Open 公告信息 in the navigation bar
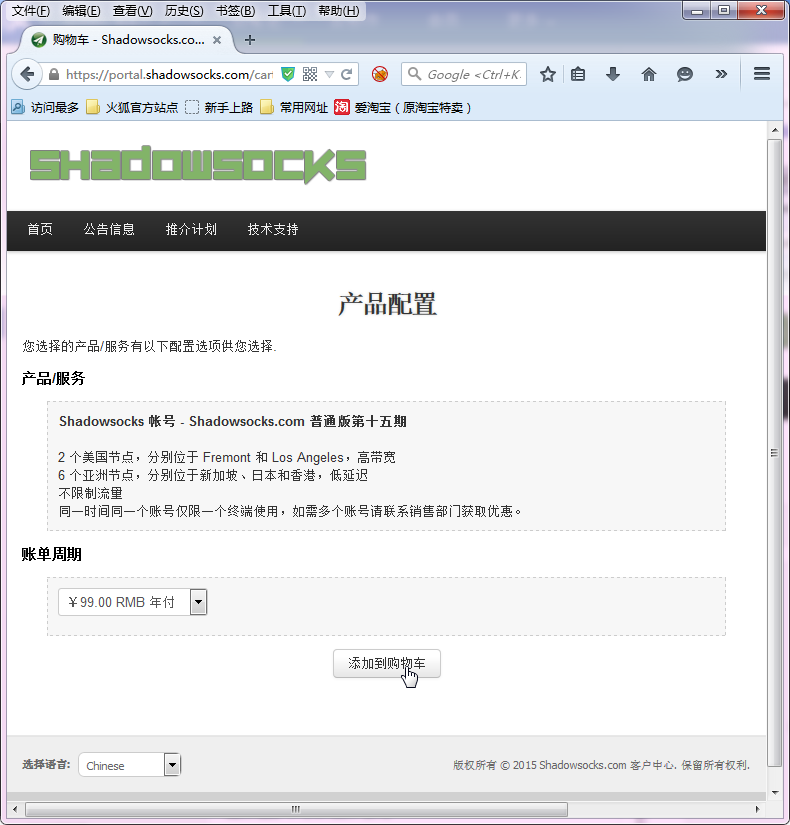The image size is (790, 825). [x=109, y=229]
